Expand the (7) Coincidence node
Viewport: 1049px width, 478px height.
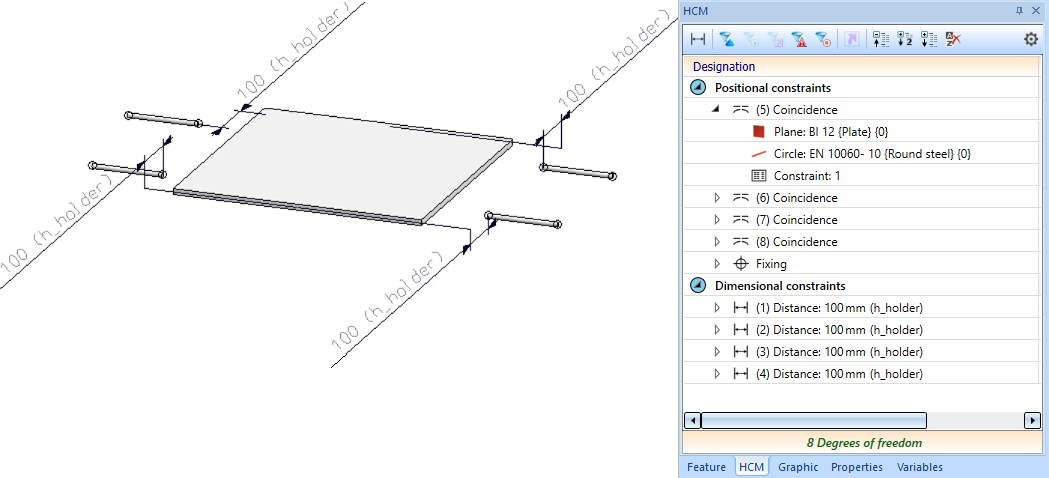[x=717, y=220]
